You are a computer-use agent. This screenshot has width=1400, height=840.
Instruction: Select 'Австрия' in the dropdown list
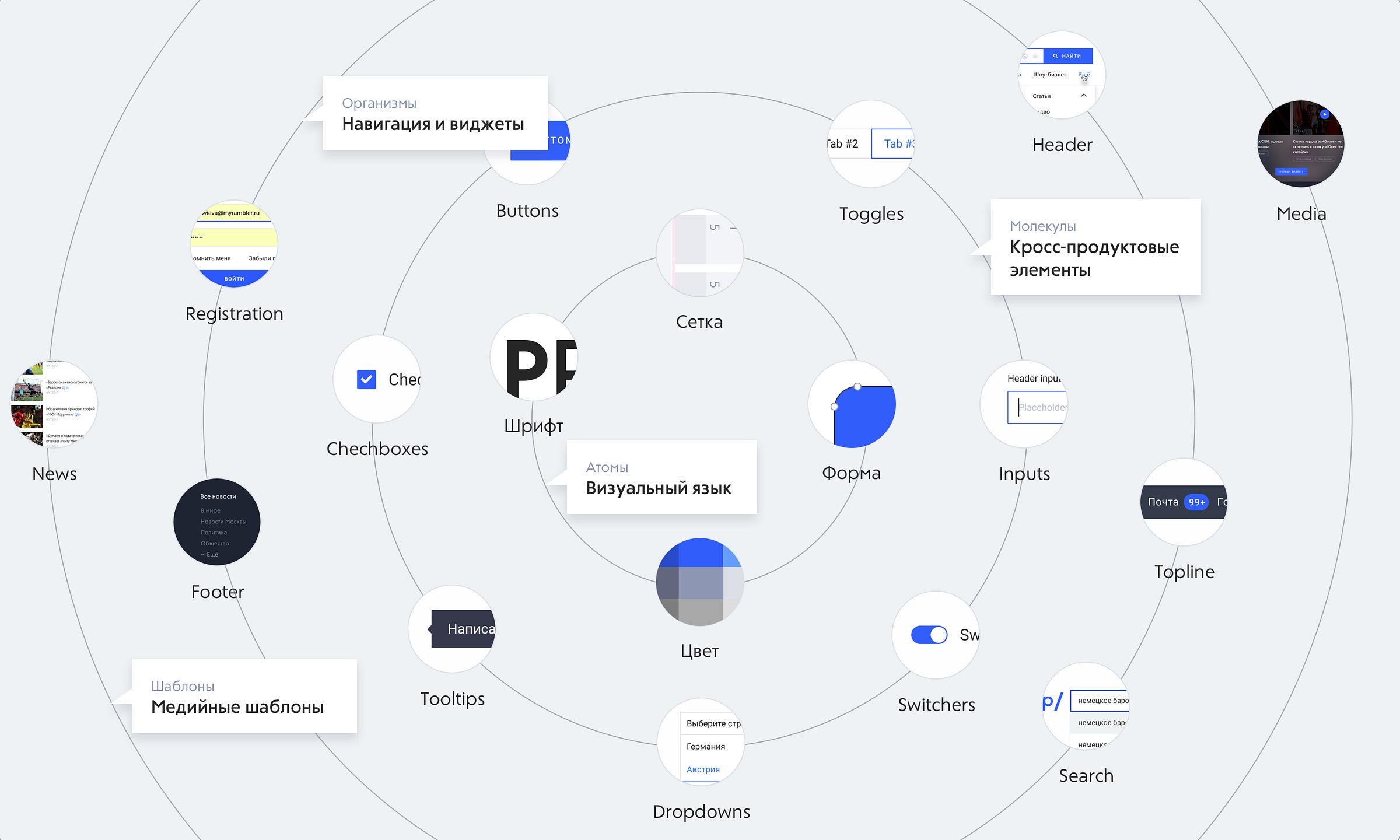(703, 769)
